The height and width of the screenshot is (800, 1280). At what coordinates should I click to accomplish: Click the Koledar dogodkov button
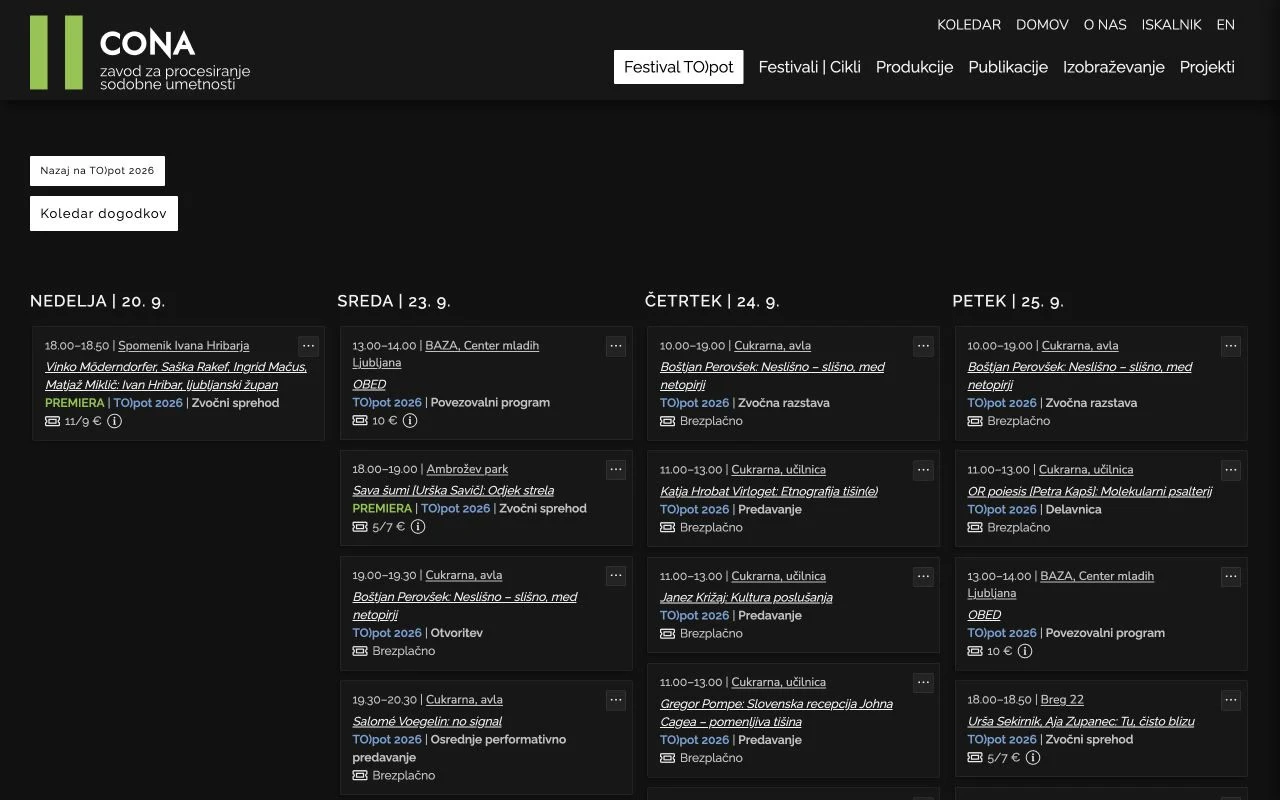(104, 213)
